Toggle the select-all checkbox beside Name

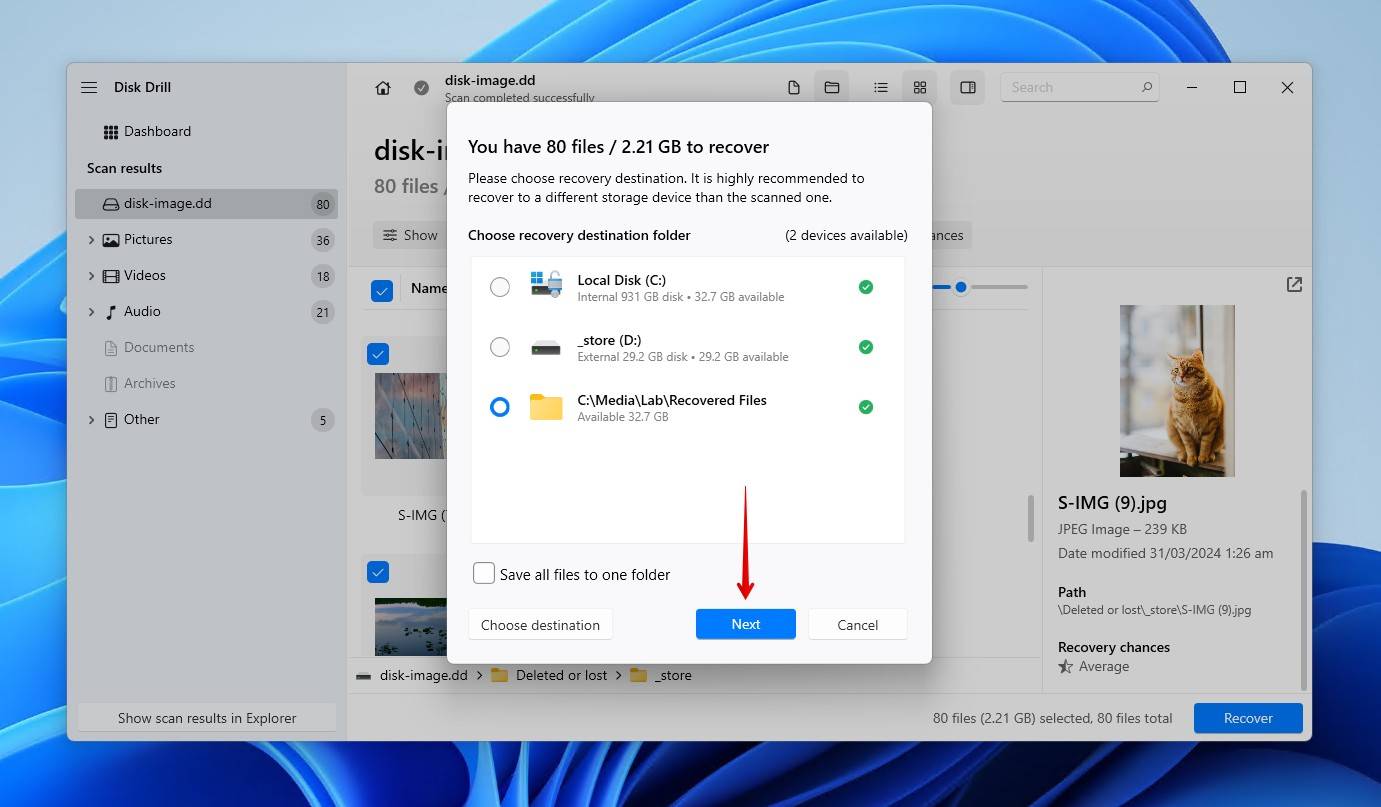pyautogui.click(x=382, y=291)
